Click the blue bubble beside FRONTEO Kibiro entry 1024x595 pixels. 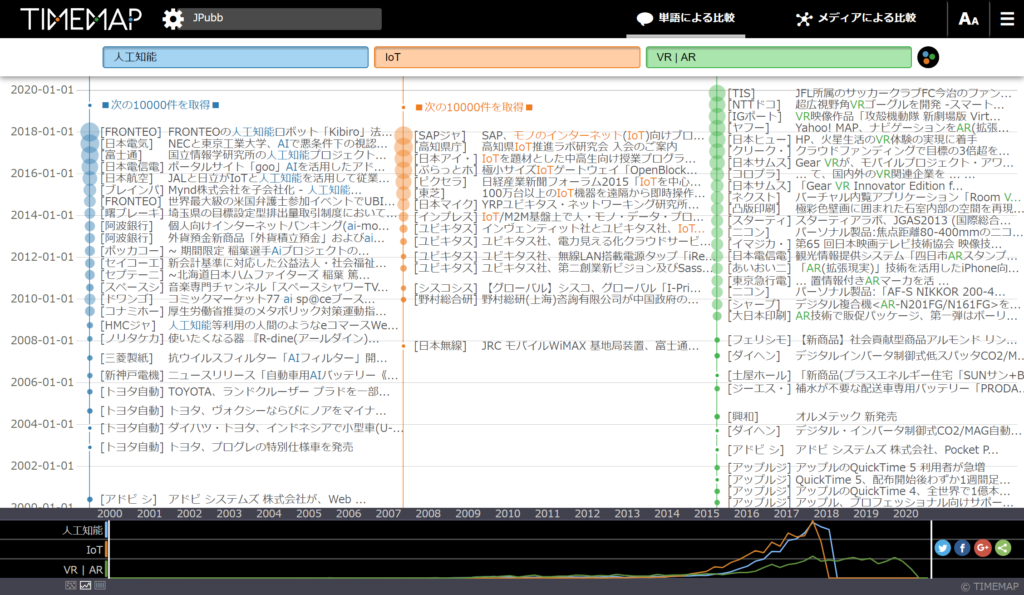pos(89,133)
